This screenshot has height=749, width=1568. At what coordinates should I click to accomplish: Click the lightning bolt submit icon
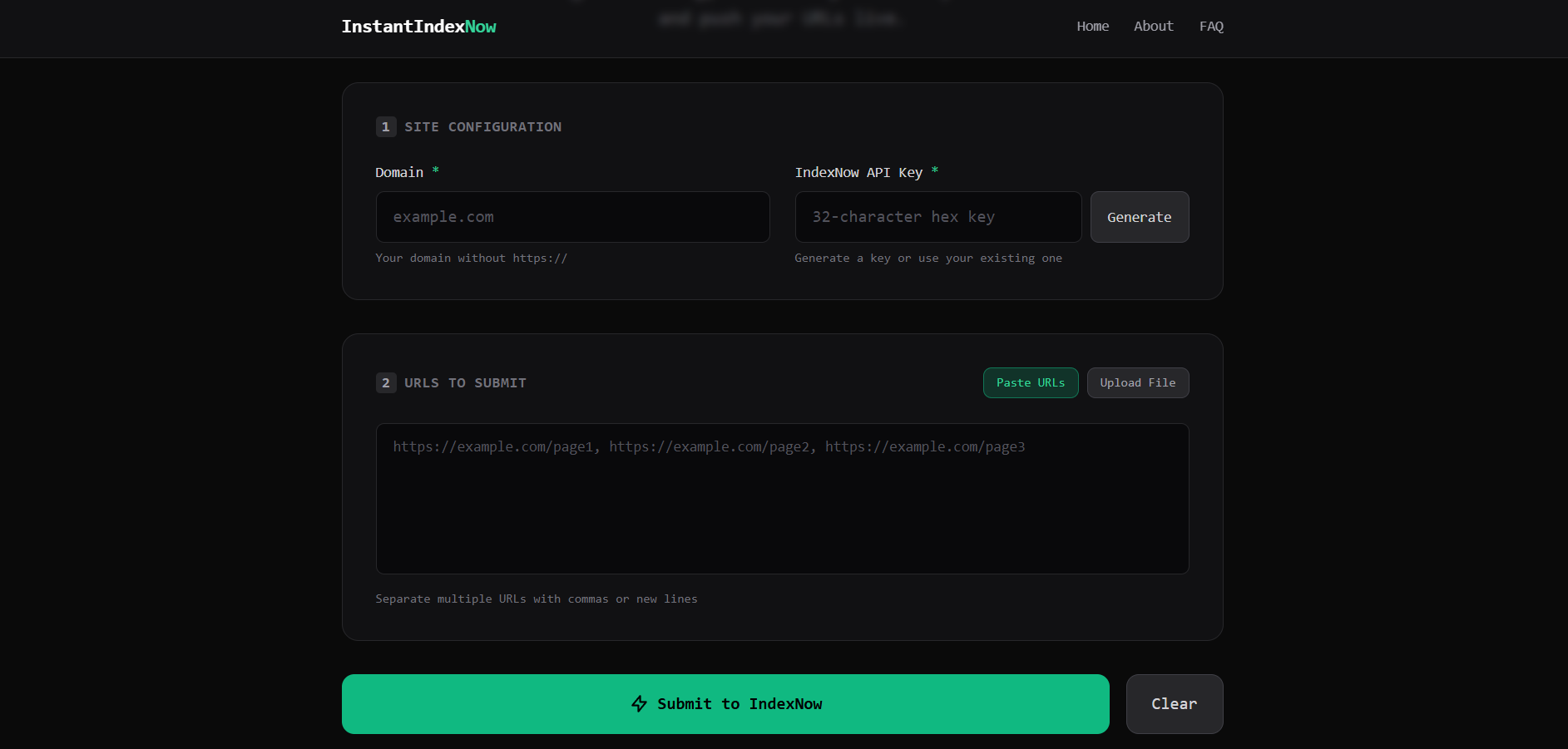(x=639, y=704)
